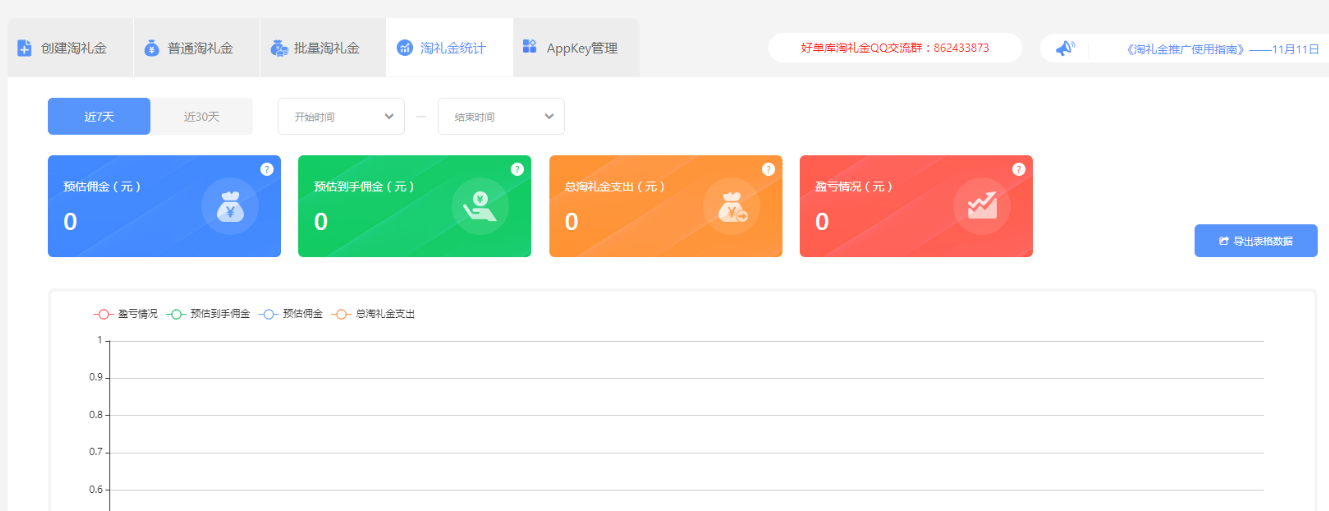Click the 预估佣金（元）card label
Image resolution: width=1329 pixels, height=511 pixels.
(102, 186)
